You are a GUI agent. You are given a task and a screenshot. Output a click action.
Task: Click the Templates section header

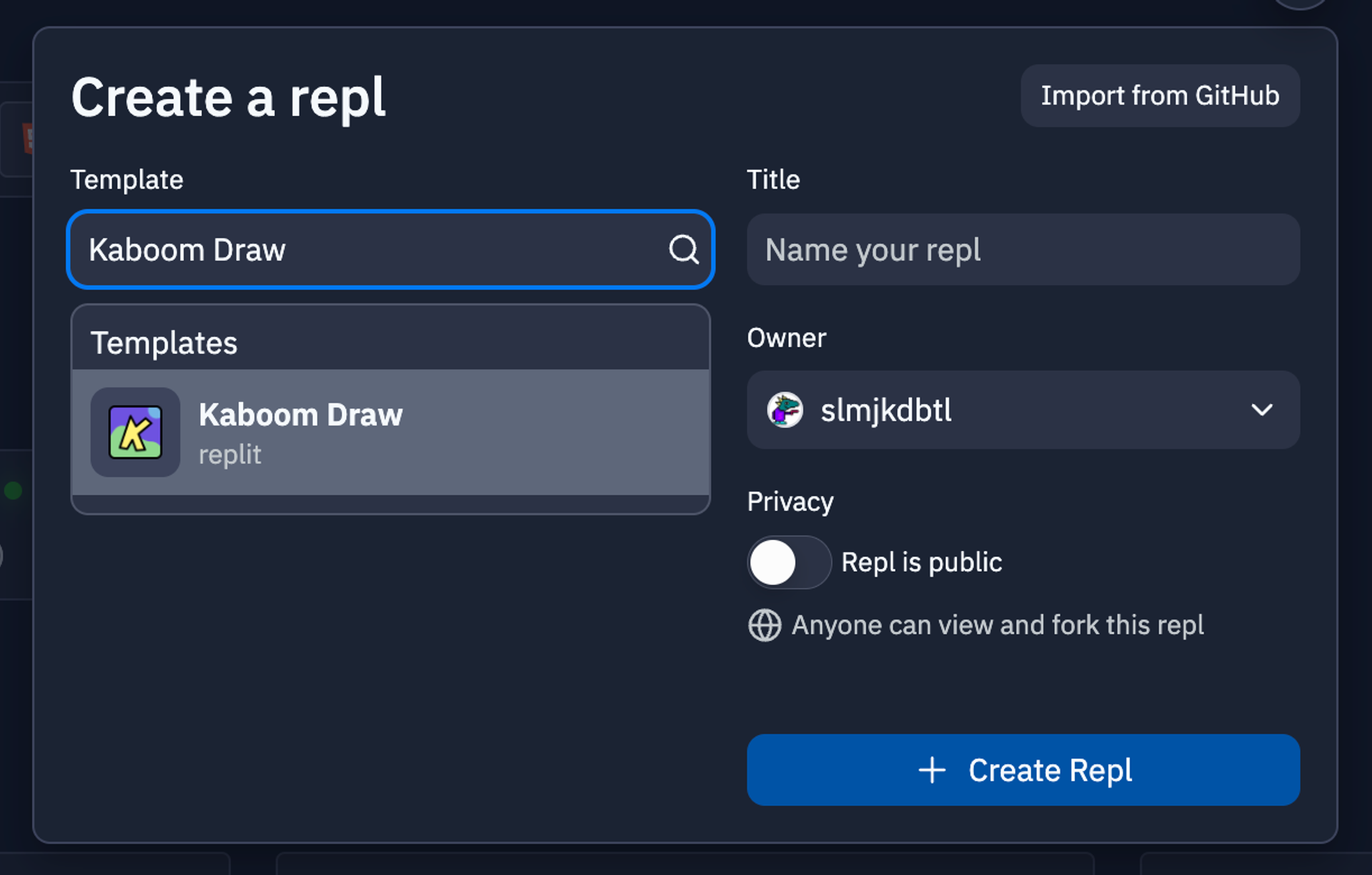click(164, 343)
